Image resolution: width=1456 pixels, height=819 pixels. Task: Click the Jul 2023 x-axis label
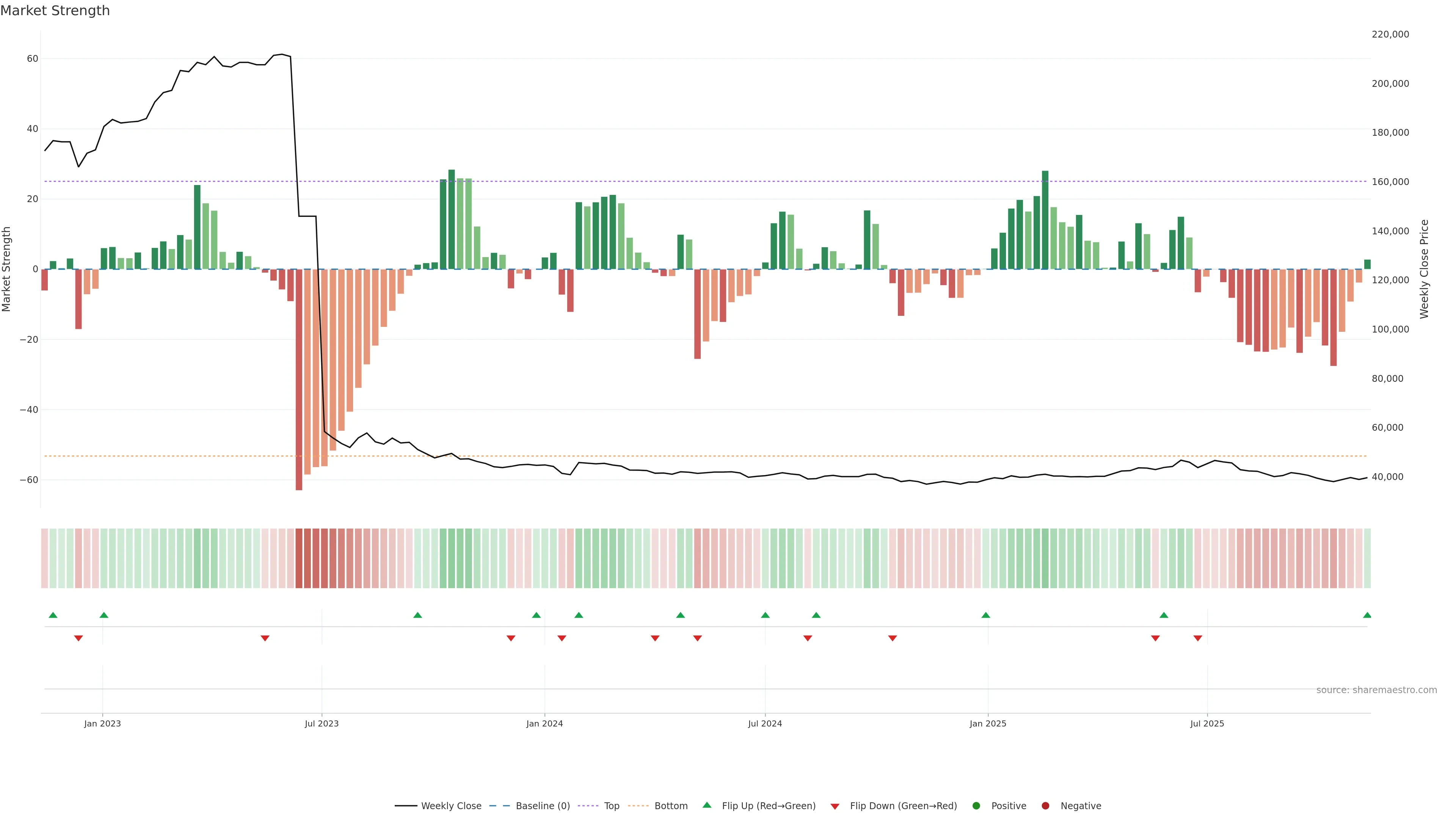click(322, 723)
